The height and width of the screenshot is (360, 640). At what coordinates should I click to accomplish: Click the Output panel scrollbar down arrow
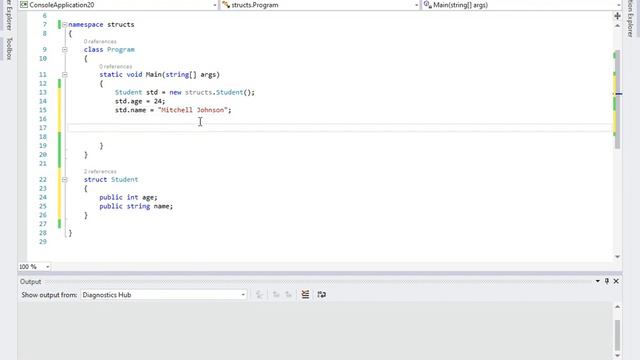click(617, 356)
